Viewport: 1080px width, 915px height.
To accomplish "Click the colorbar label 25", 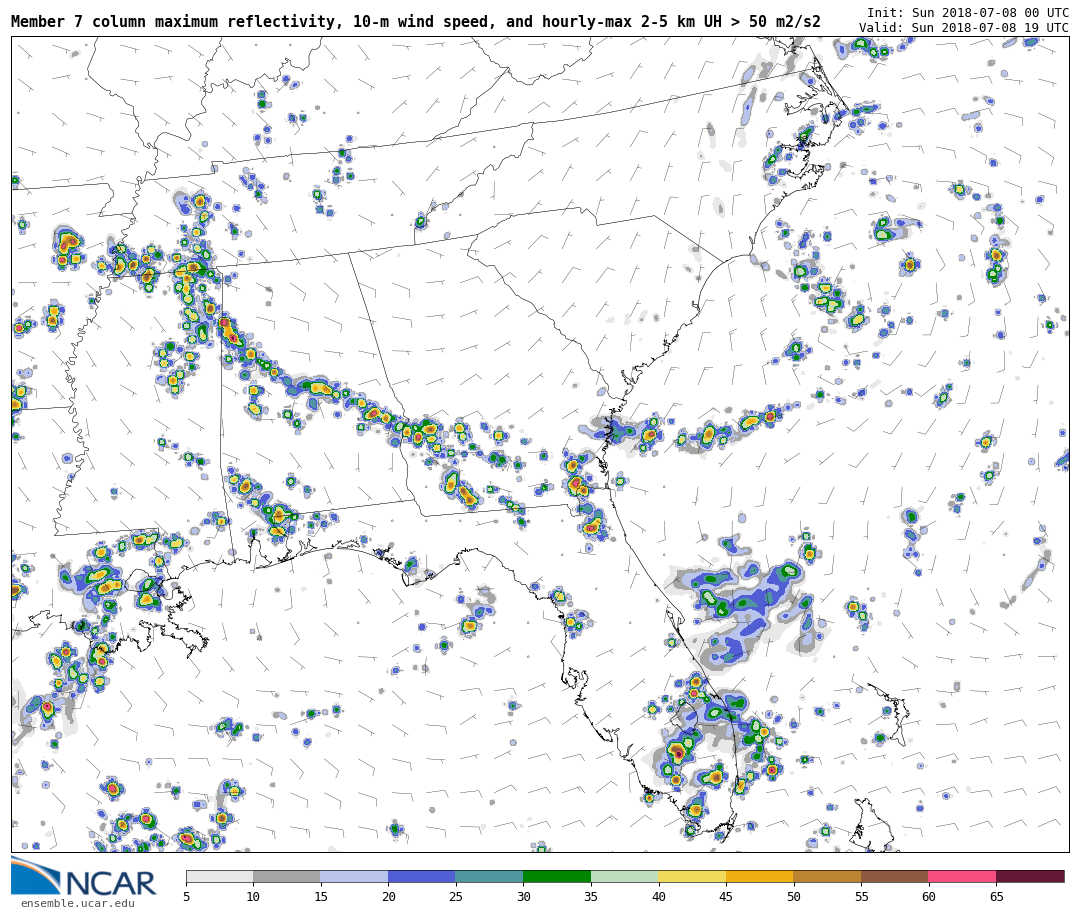I will 456,896.
